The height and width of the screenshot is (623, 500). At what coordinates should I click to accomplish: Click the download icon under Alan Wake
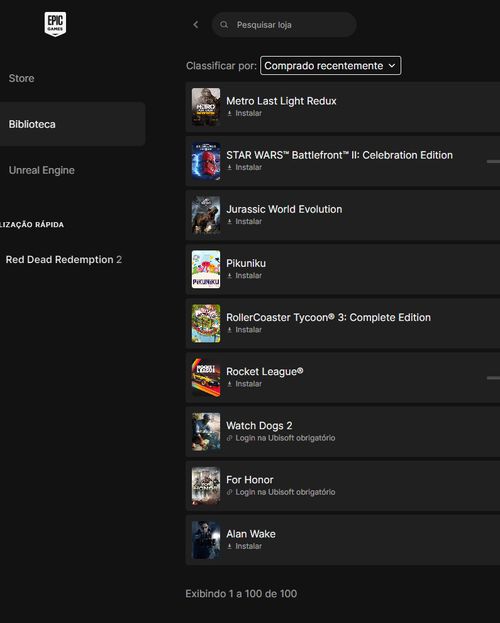click(x=229, y=546)
